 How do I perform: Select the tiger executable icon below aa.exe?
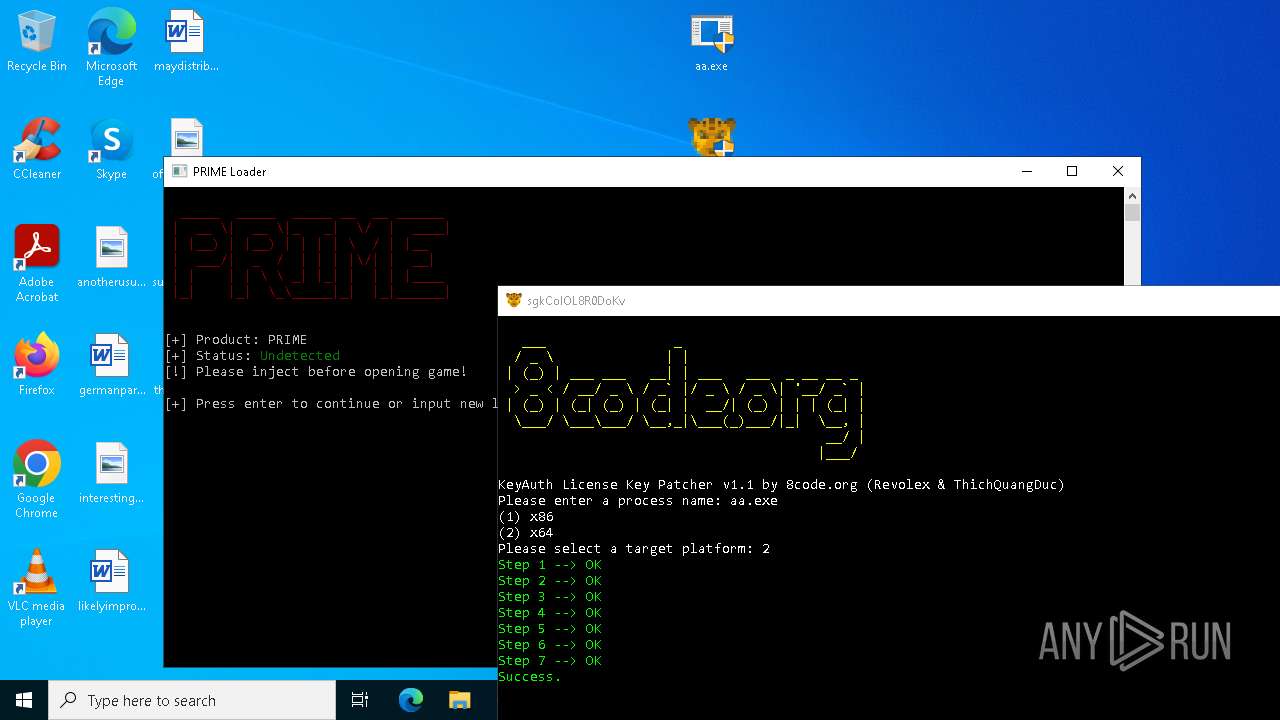point(711,137)
